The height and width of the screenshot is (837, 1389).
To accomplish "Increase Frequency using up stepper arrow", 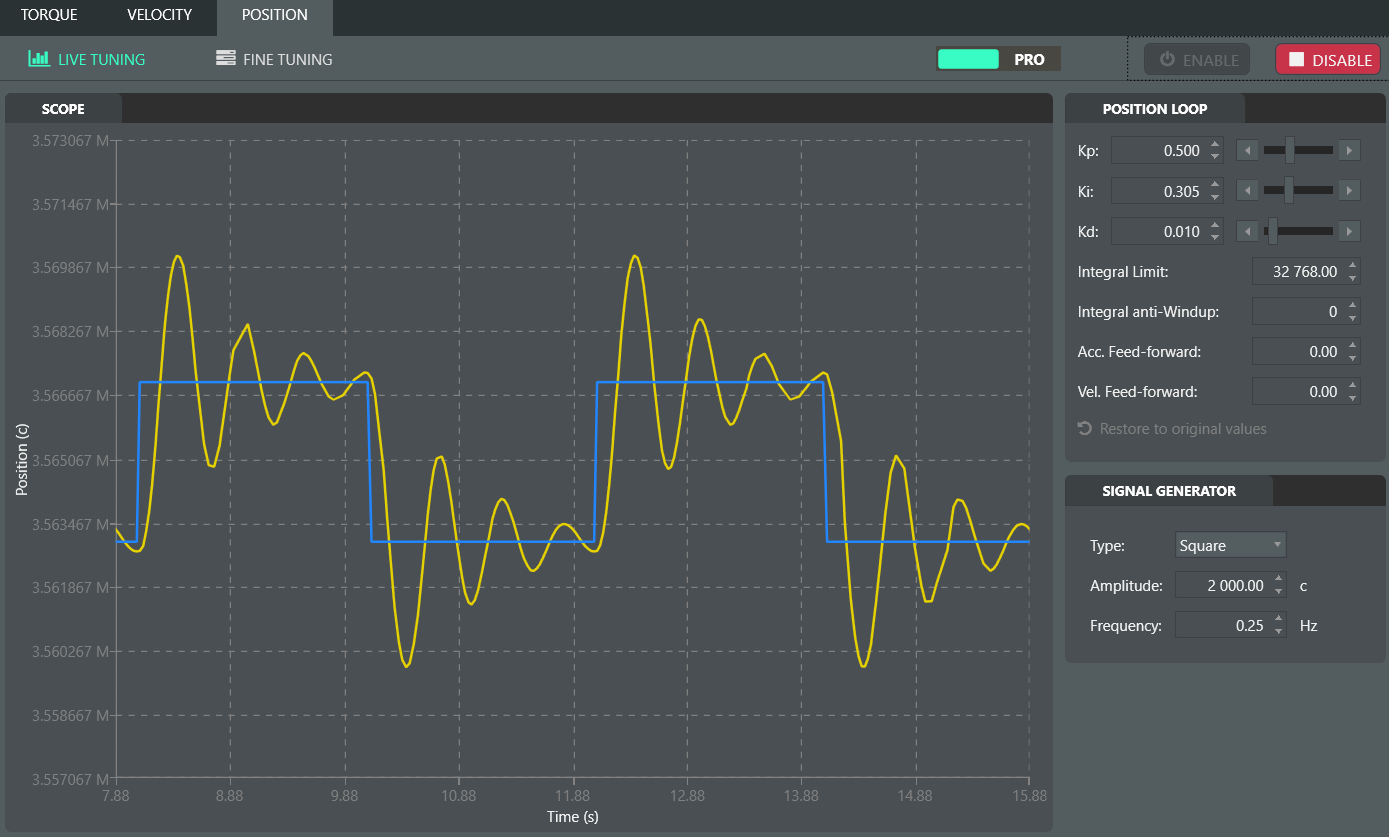I will coord(1279,619).
